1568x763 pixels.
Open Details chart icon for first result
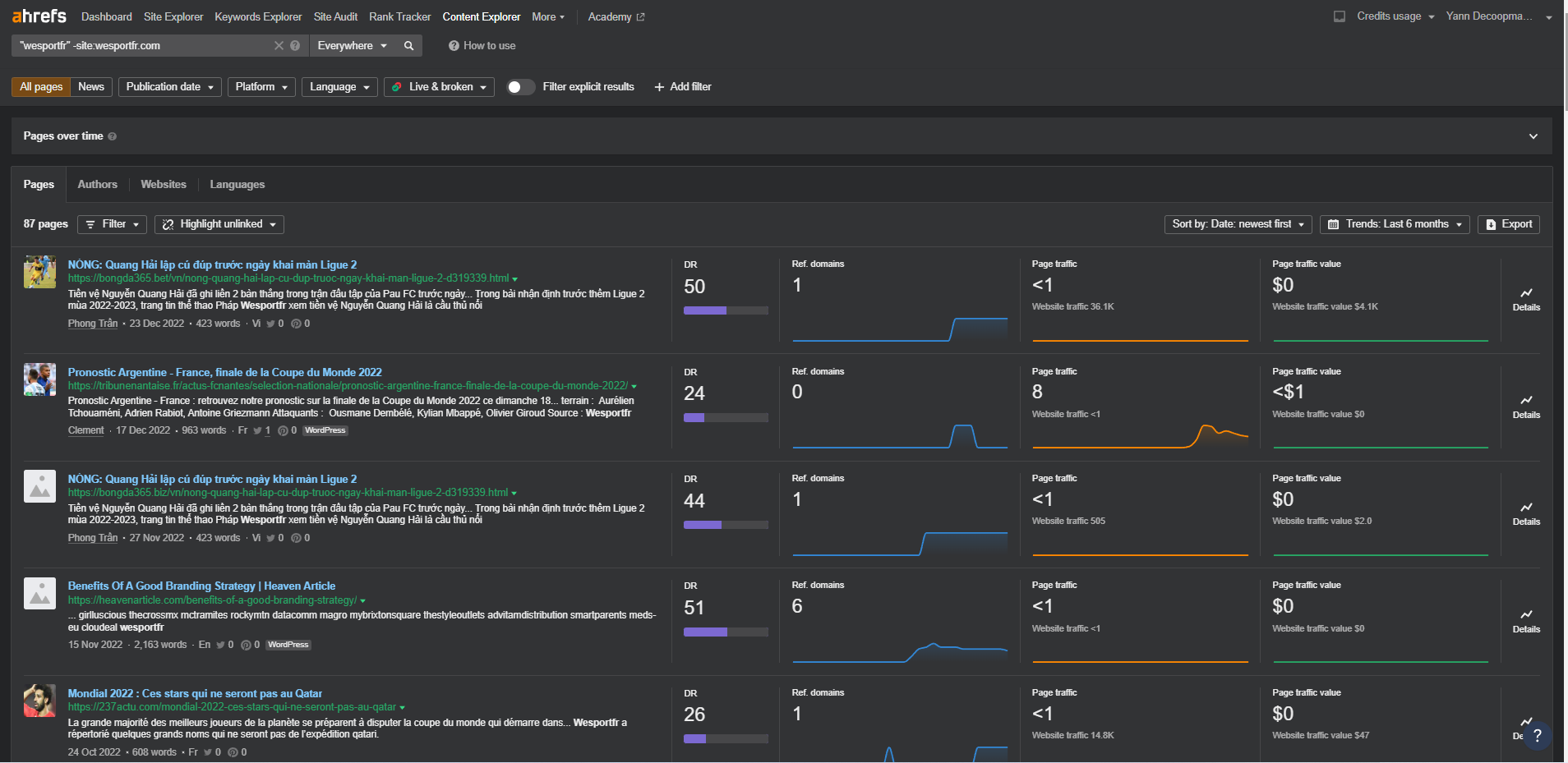click(x=1526, y=298)
